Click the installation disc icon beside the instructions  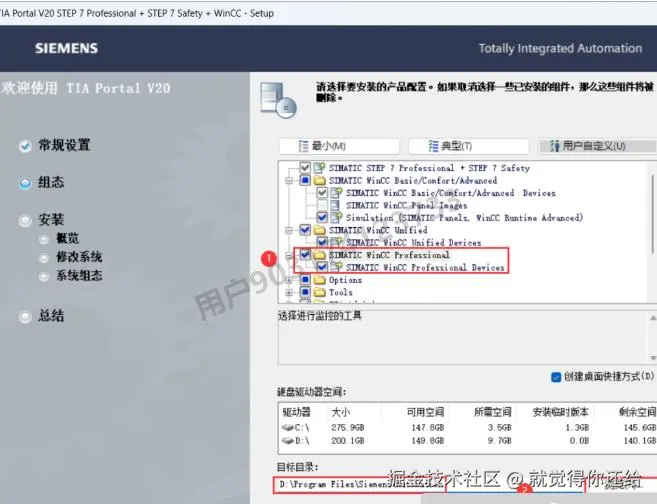tap(278, 101)
